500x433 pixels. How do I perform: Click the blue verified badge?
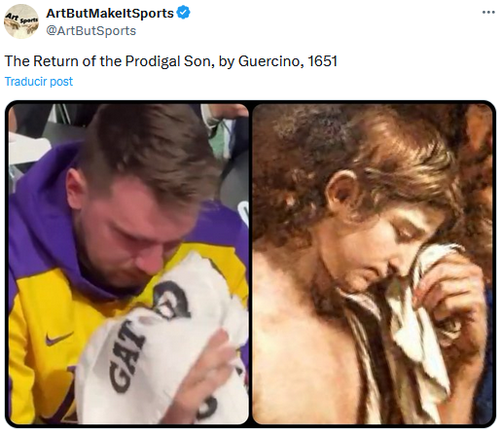click(184, 13)
